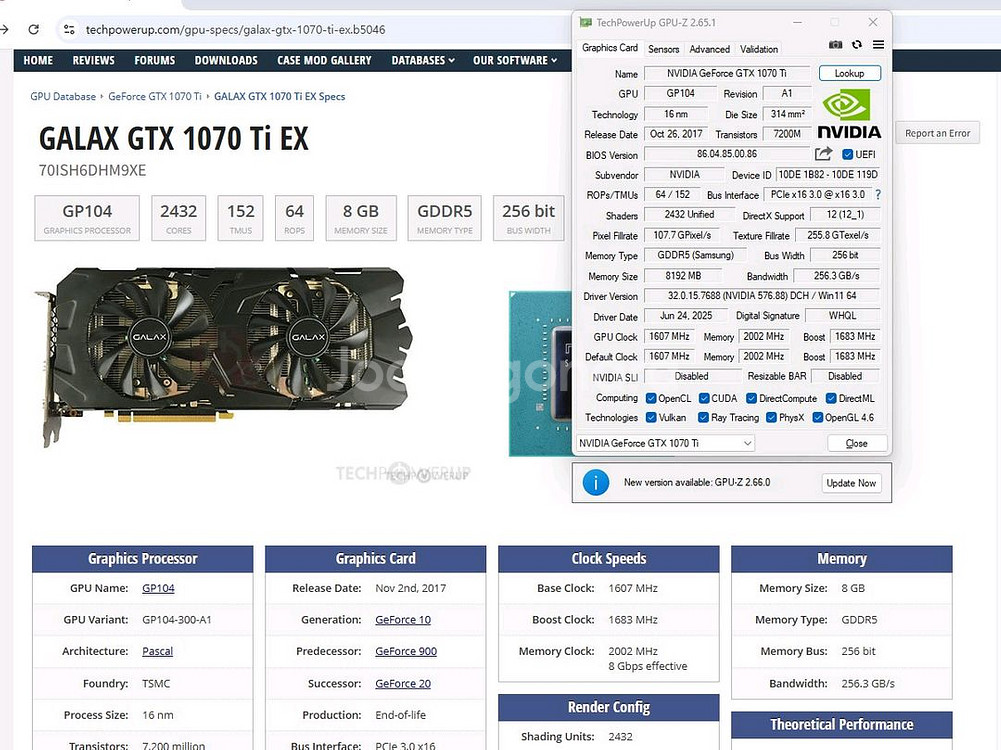This screenshot has height=750, width=1001.
Task: Click the BIOS share/export arrow icon
Action: pos(824,154)
